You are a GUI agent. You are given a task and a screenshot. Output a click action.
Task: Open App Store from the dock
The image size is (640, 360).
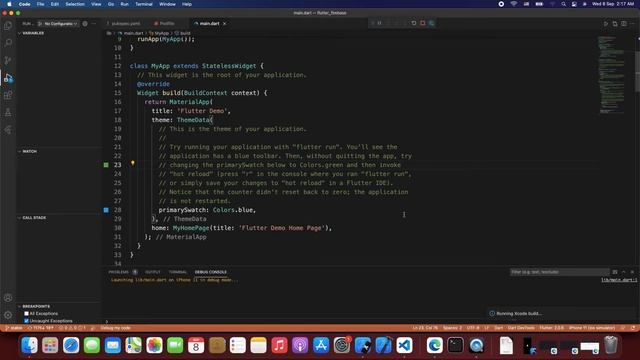[321, 346]
